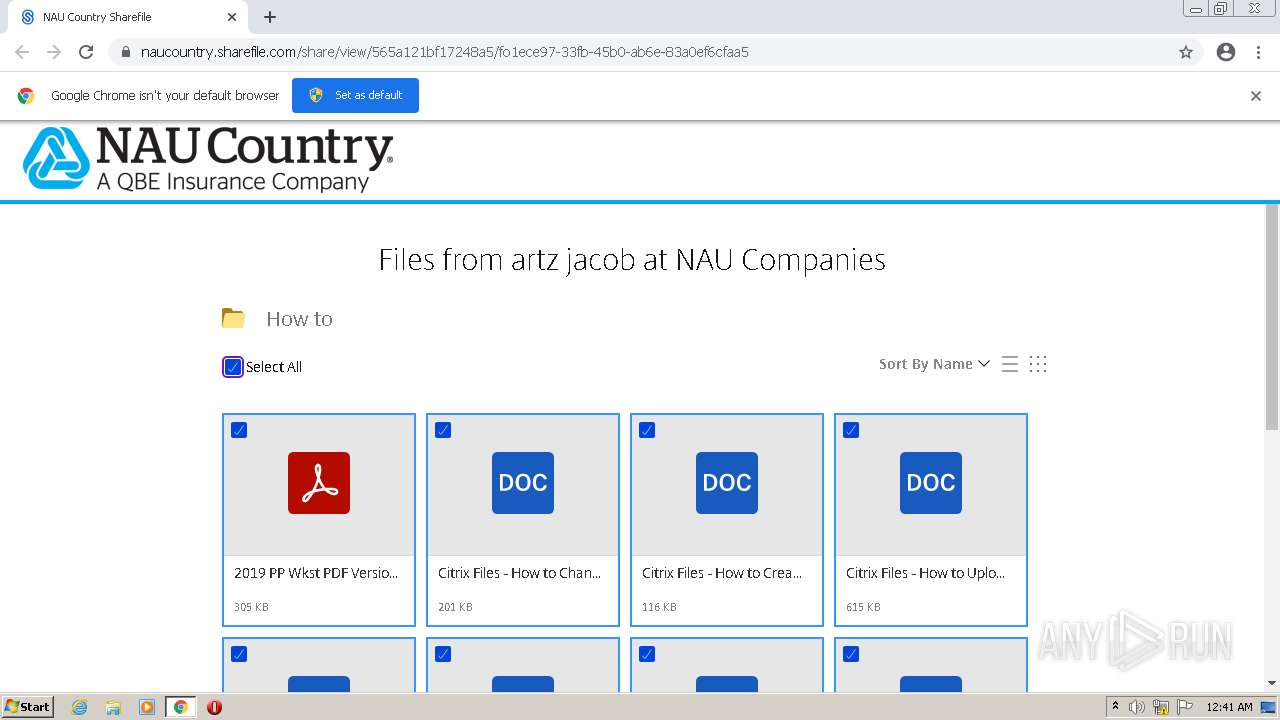Image resolution: width=1280 pixels, height=720 pixels.
Task: View site security lock info
Action: 125,52
